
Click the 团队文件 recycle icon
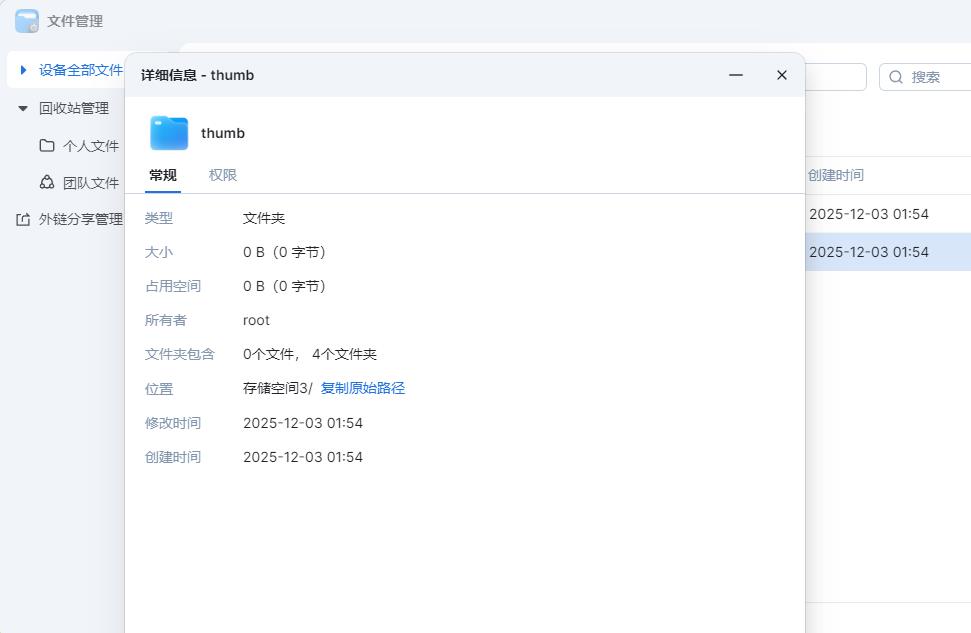(x=47, y=182)
